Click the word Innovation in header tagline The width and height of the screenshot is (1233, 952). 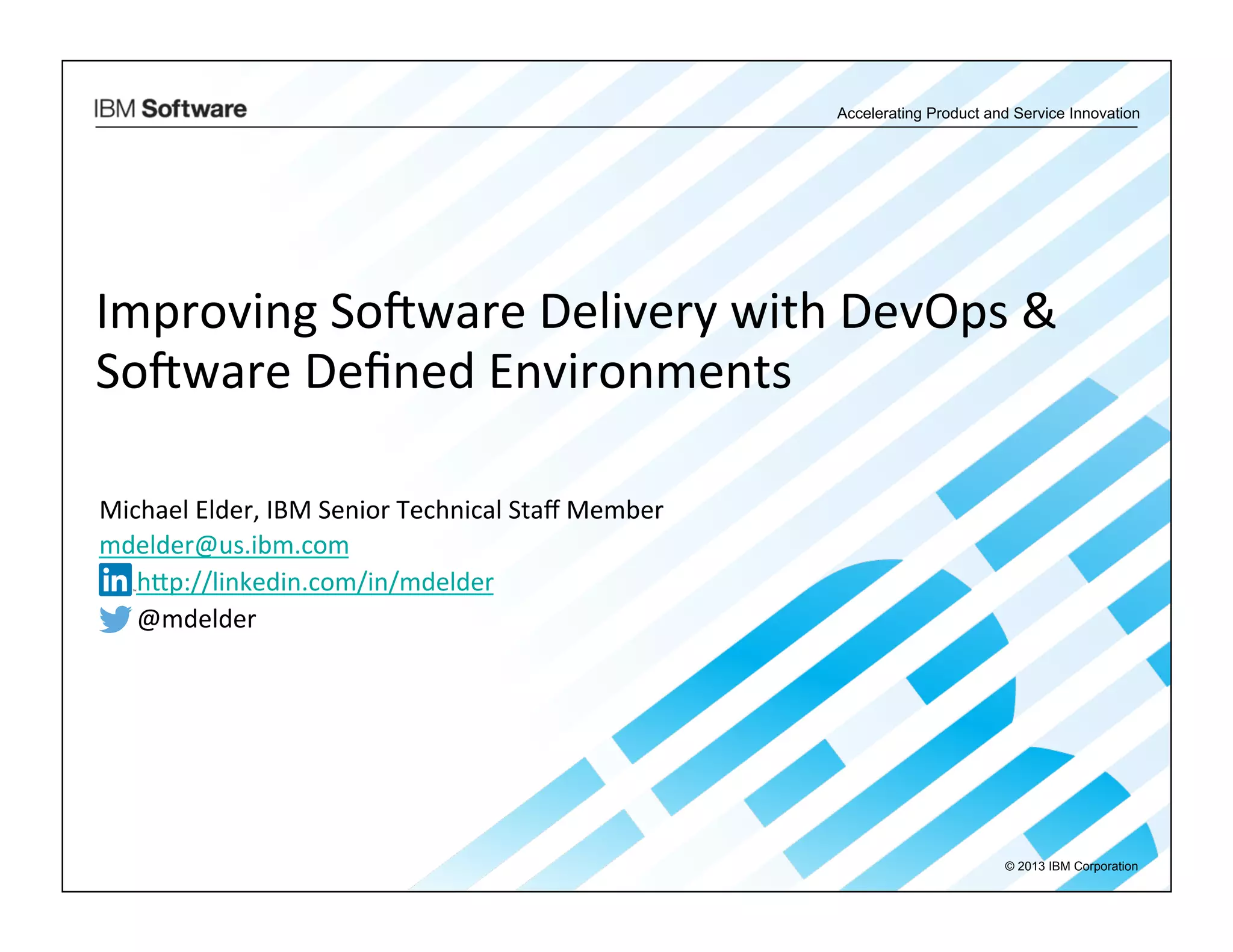coord(1104,113)
